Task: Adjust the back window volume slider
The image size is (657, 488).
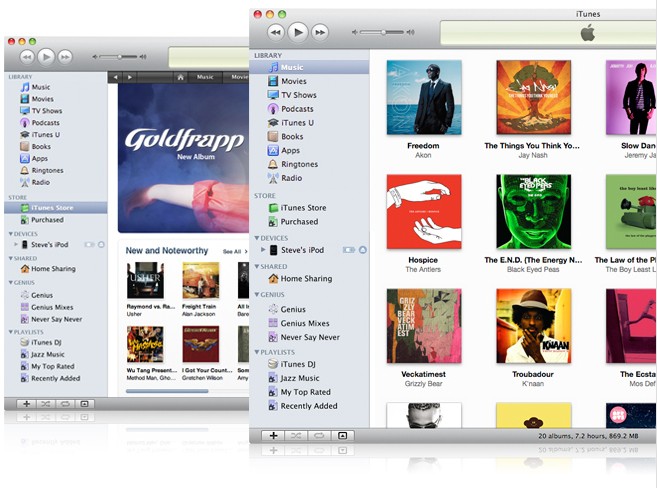Action: pyautogui.click(x=120, y=57)
